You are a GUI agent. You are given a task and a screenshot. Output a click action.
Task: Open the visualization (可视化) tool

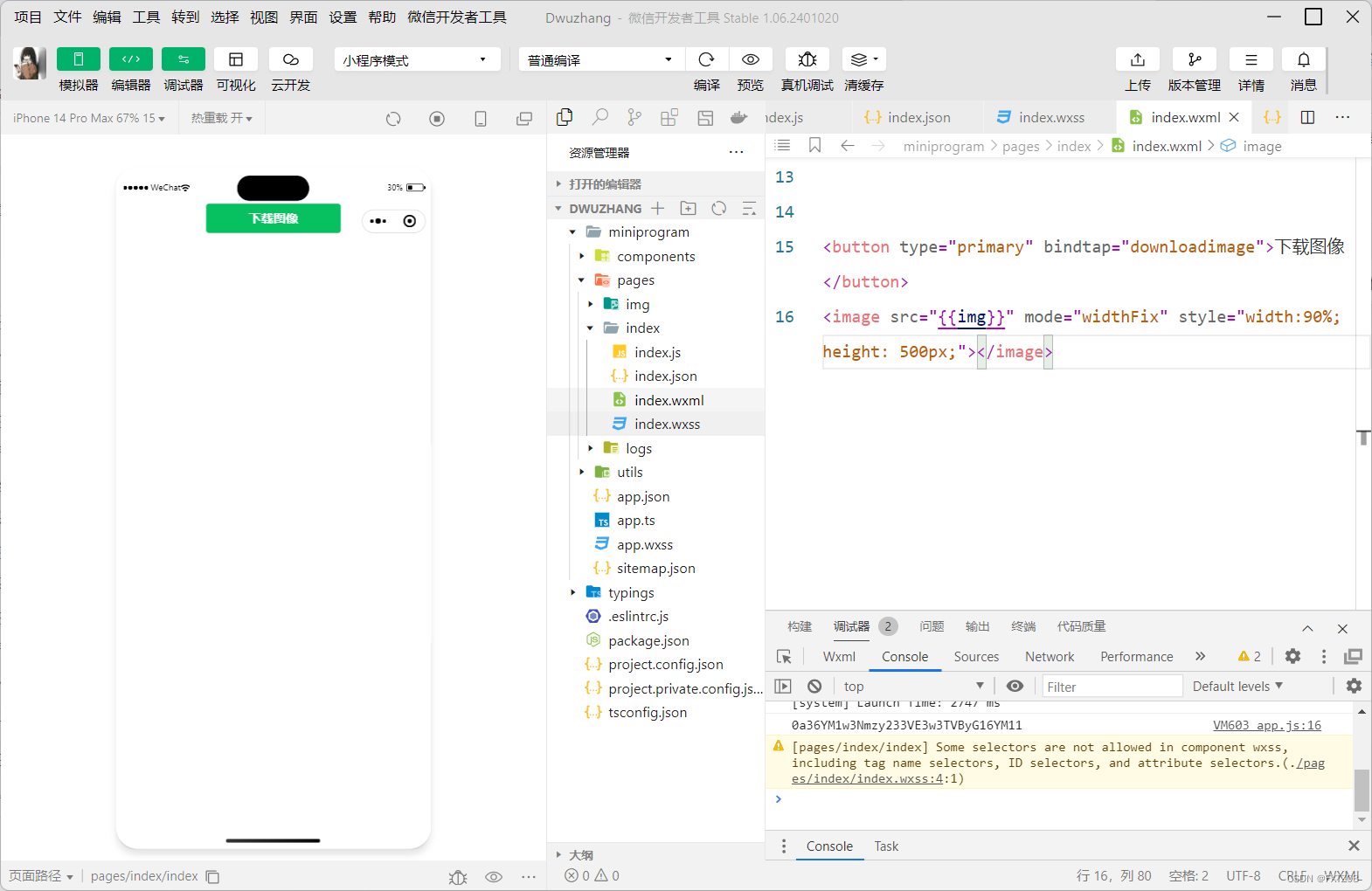[x=236, y=59]
